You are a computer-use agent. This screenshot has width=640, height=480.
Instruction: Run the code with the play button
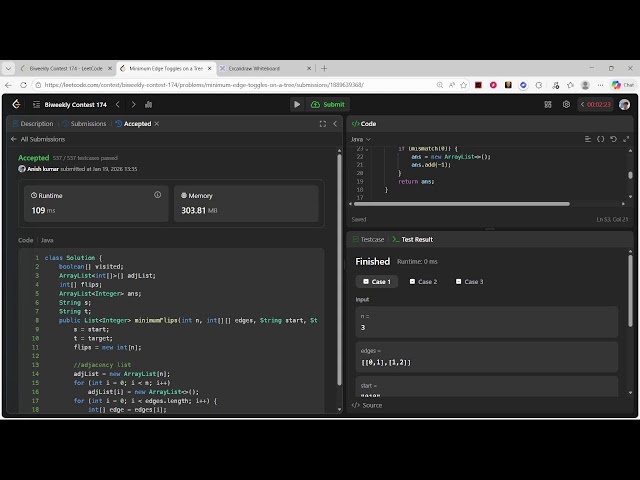297,104
